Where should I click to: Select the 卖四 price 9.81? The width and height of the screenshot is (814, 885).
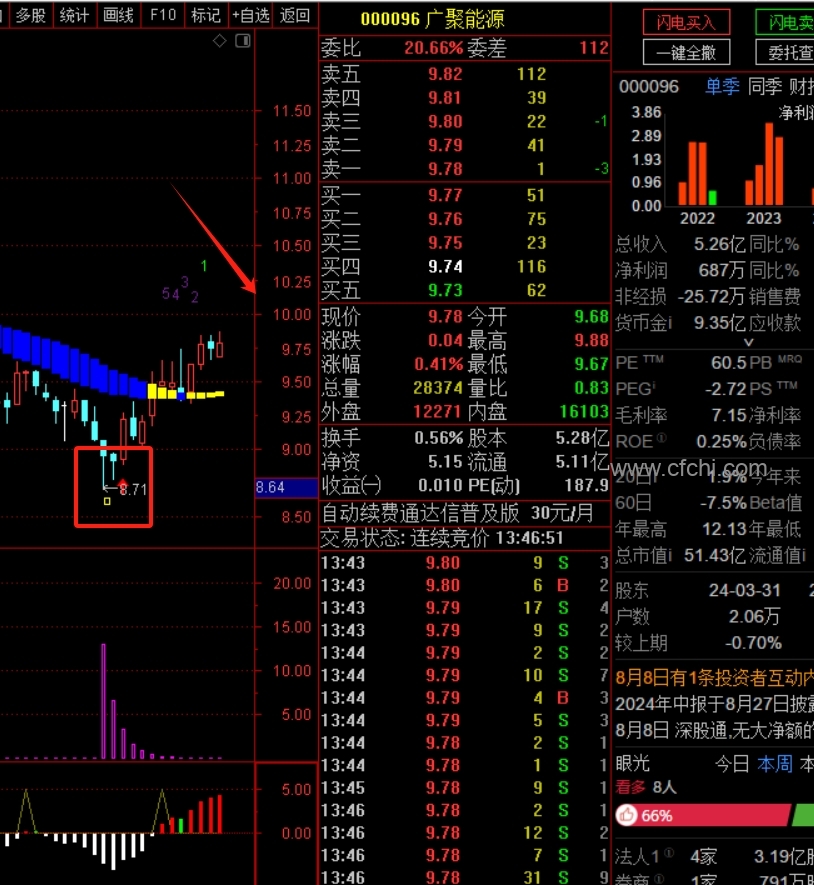coord(445,98)
